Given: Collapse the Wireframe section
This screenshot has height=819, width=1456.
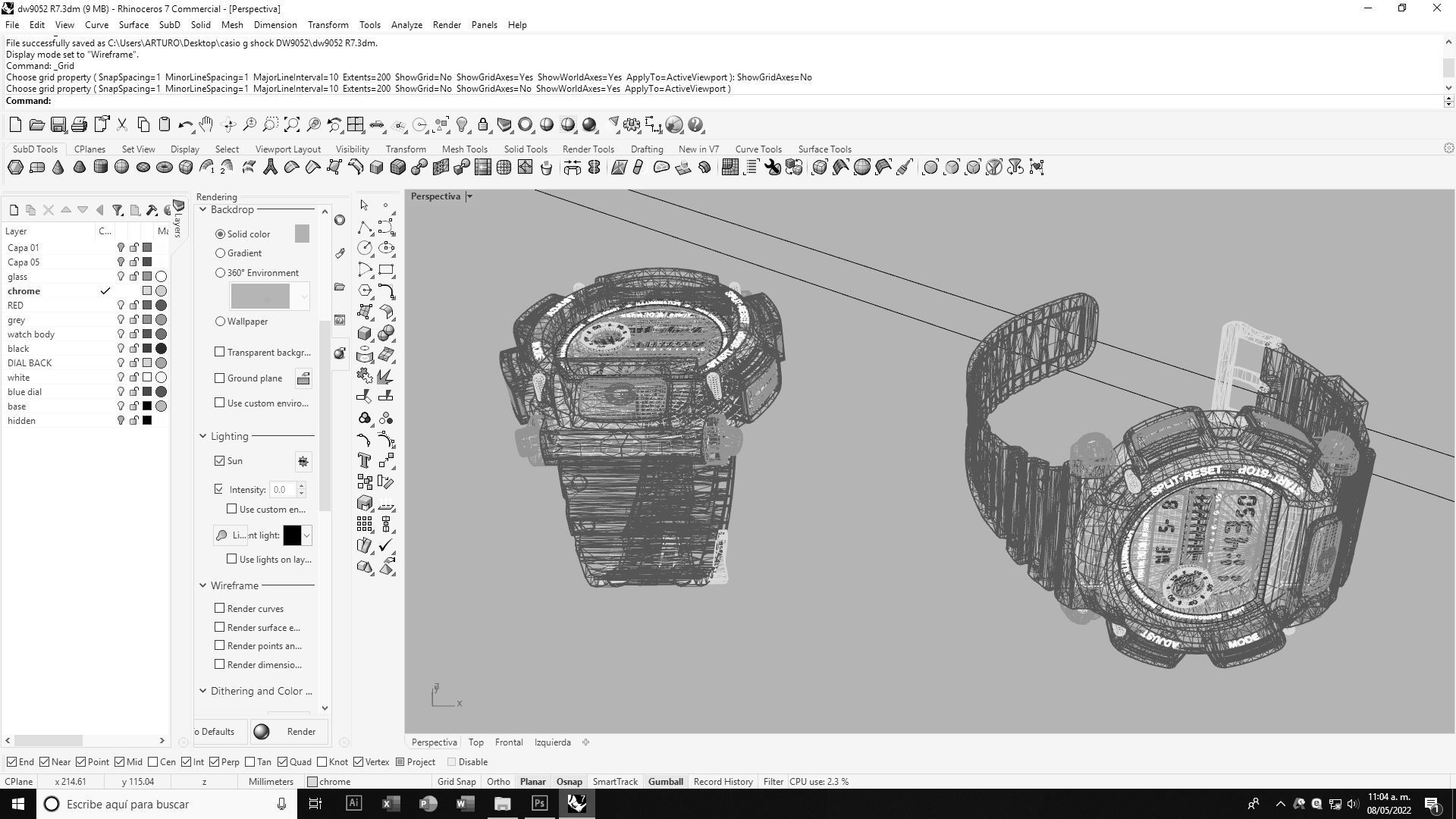Looking at the screenshot, I should tap(203, 586).
